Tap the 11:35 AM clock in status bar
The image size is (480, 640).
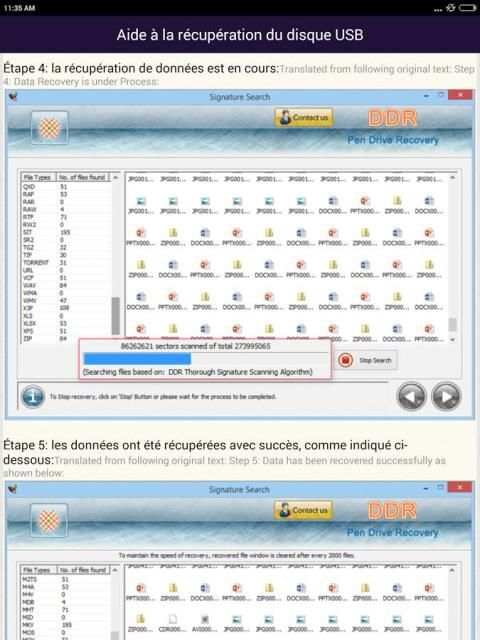(x=19, y=8)
